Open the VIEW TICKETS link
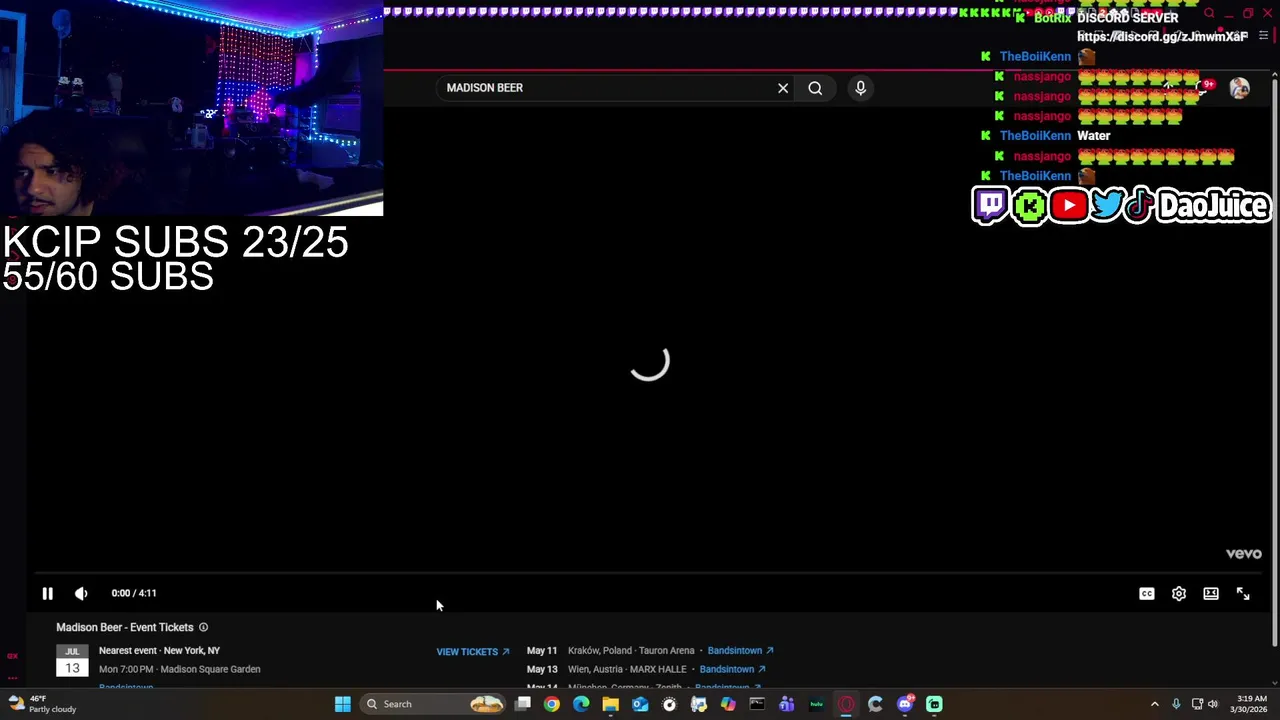 click(x=473, y=652)
